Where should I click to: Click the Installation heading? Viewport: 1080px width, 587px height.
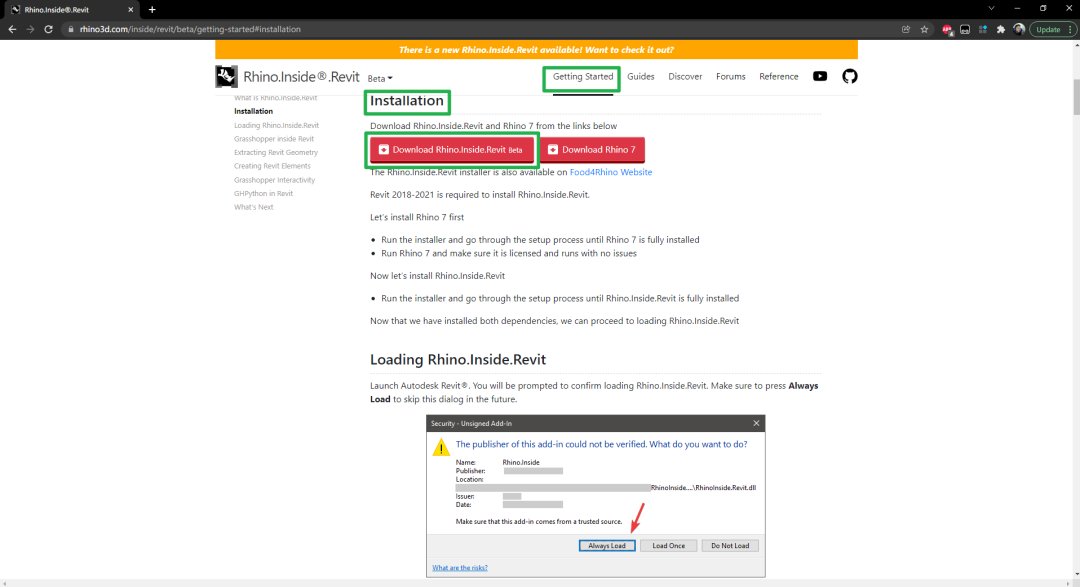pos(407,101)
